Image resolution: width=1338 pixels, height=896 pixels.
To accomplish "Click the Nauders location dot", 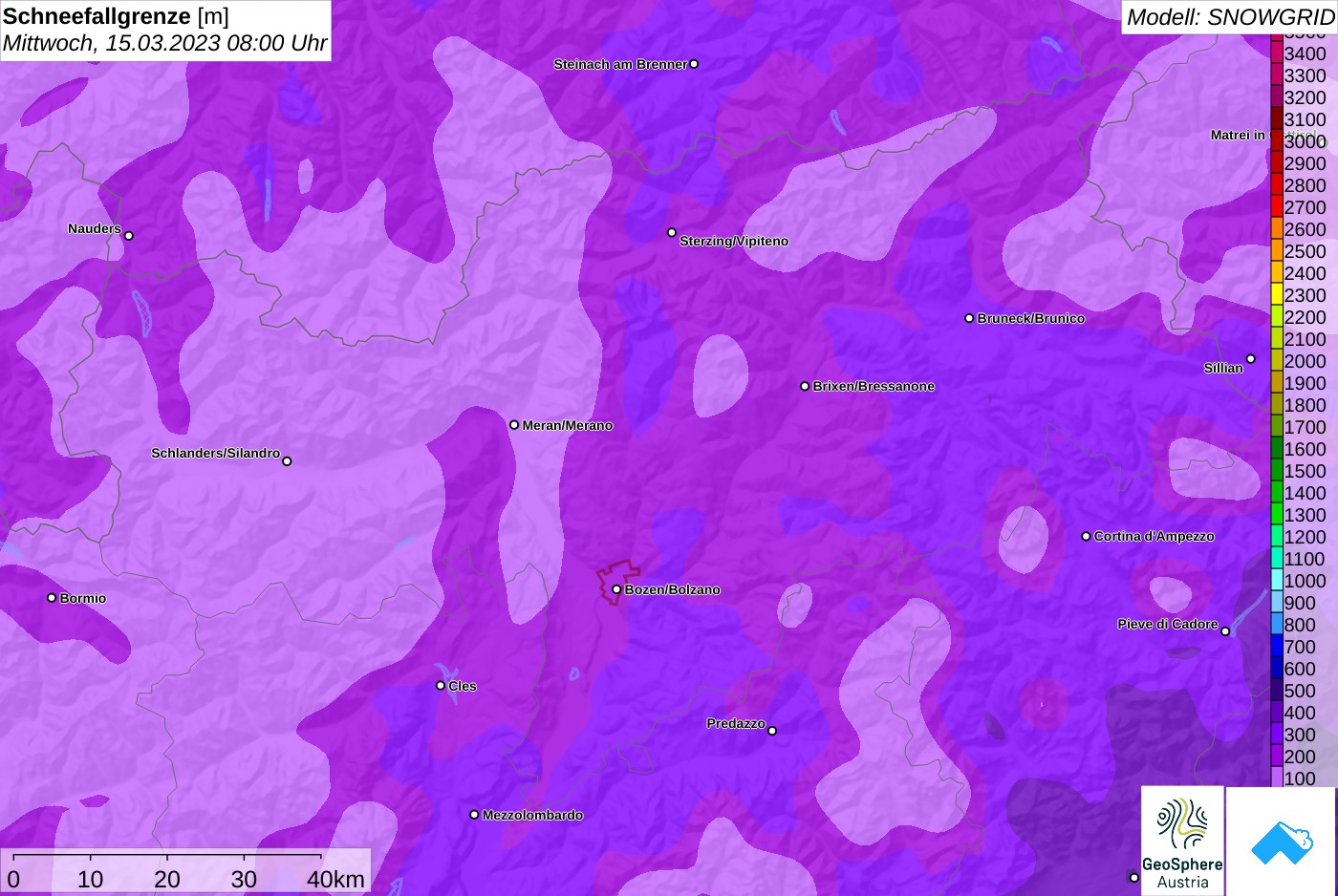I will tap(129, 236).
